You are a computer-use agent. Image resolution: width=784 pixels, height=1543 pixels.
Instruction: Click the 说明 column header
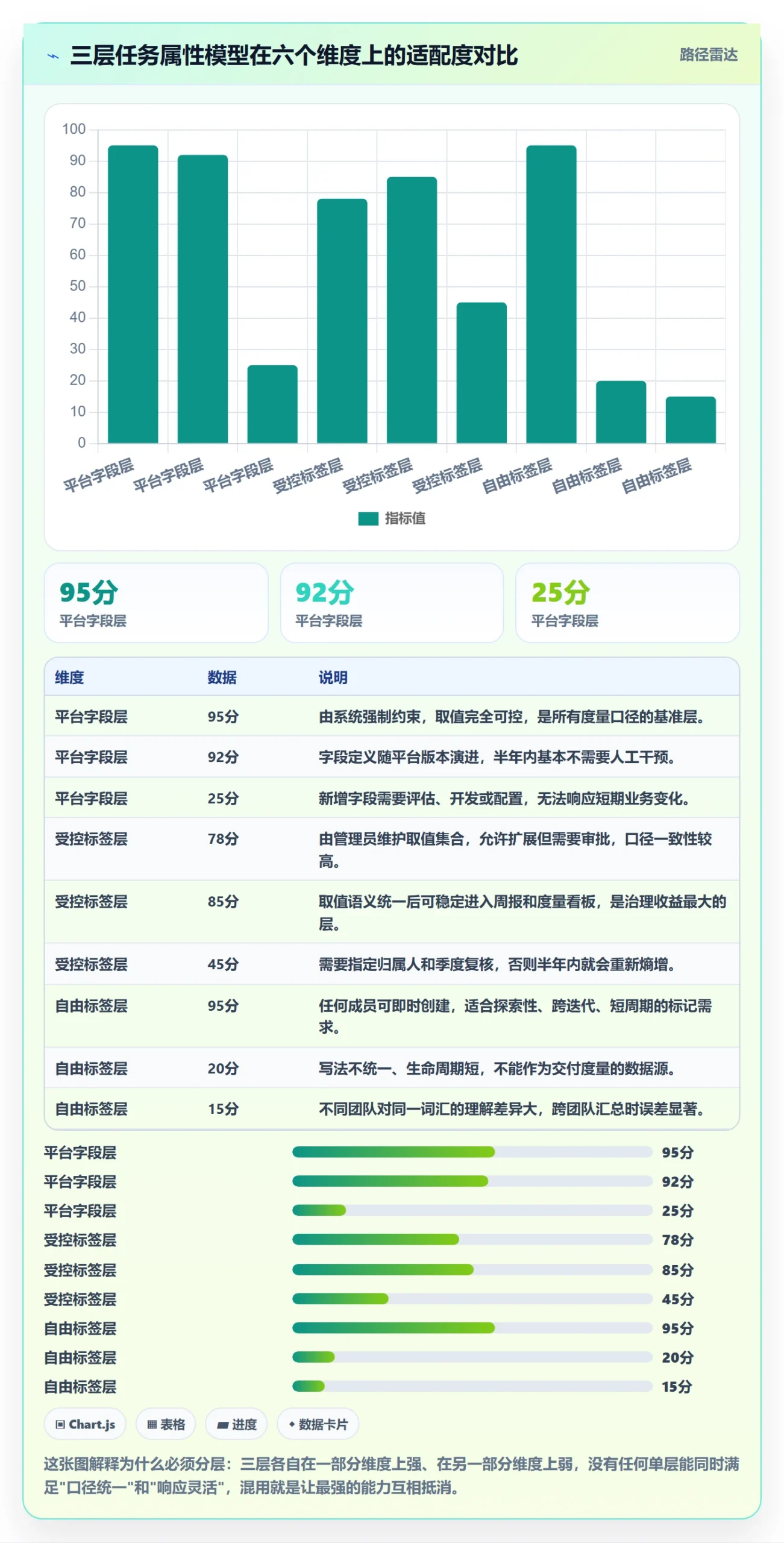[333, 677]
